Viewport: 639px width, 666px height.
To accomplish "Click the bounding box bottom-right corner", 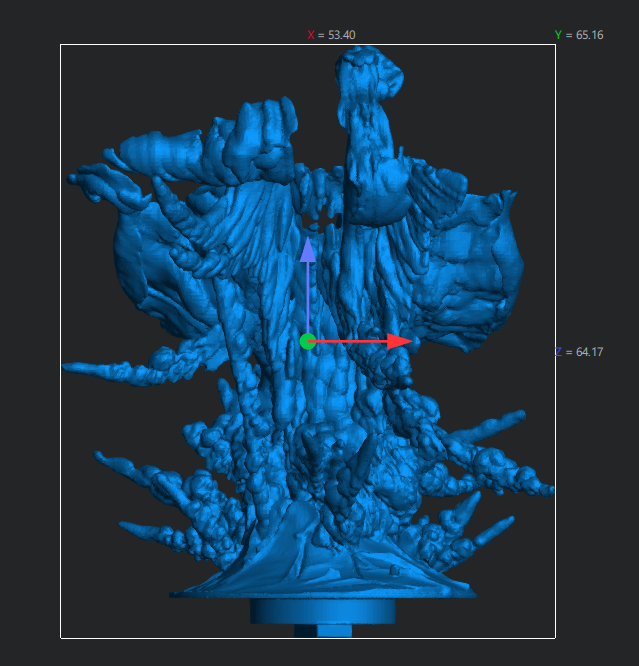I will click(555, 637).
